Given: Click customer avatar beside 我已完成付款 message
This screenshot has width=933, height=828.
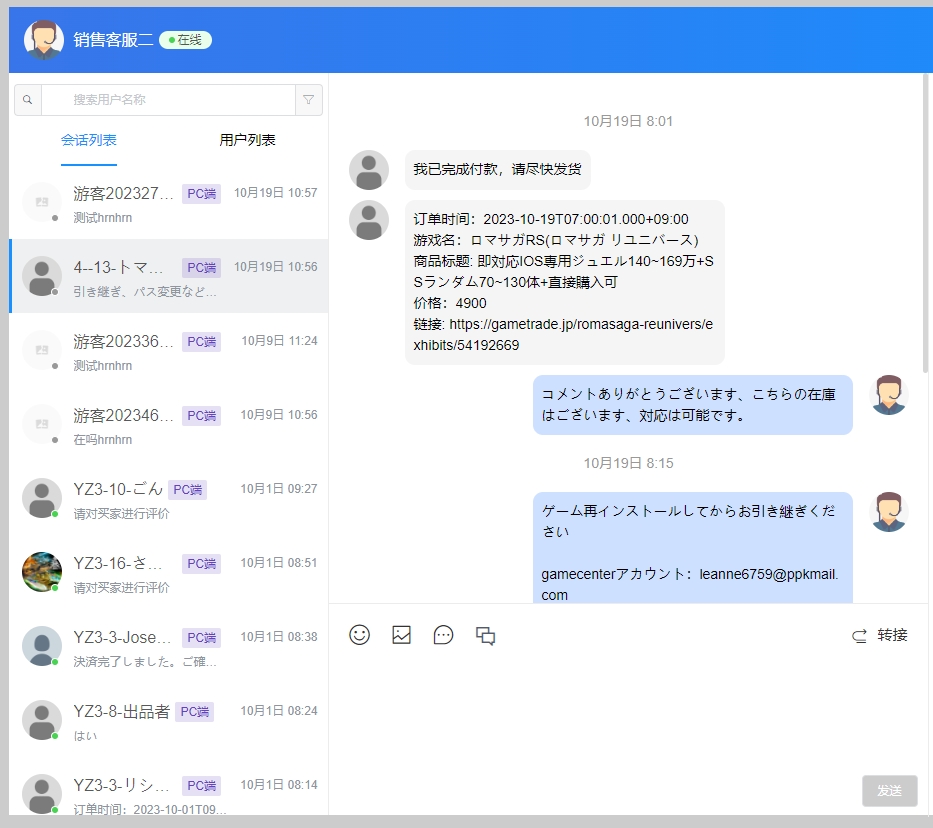Looking at the screenshot, I should pos(369,170).
